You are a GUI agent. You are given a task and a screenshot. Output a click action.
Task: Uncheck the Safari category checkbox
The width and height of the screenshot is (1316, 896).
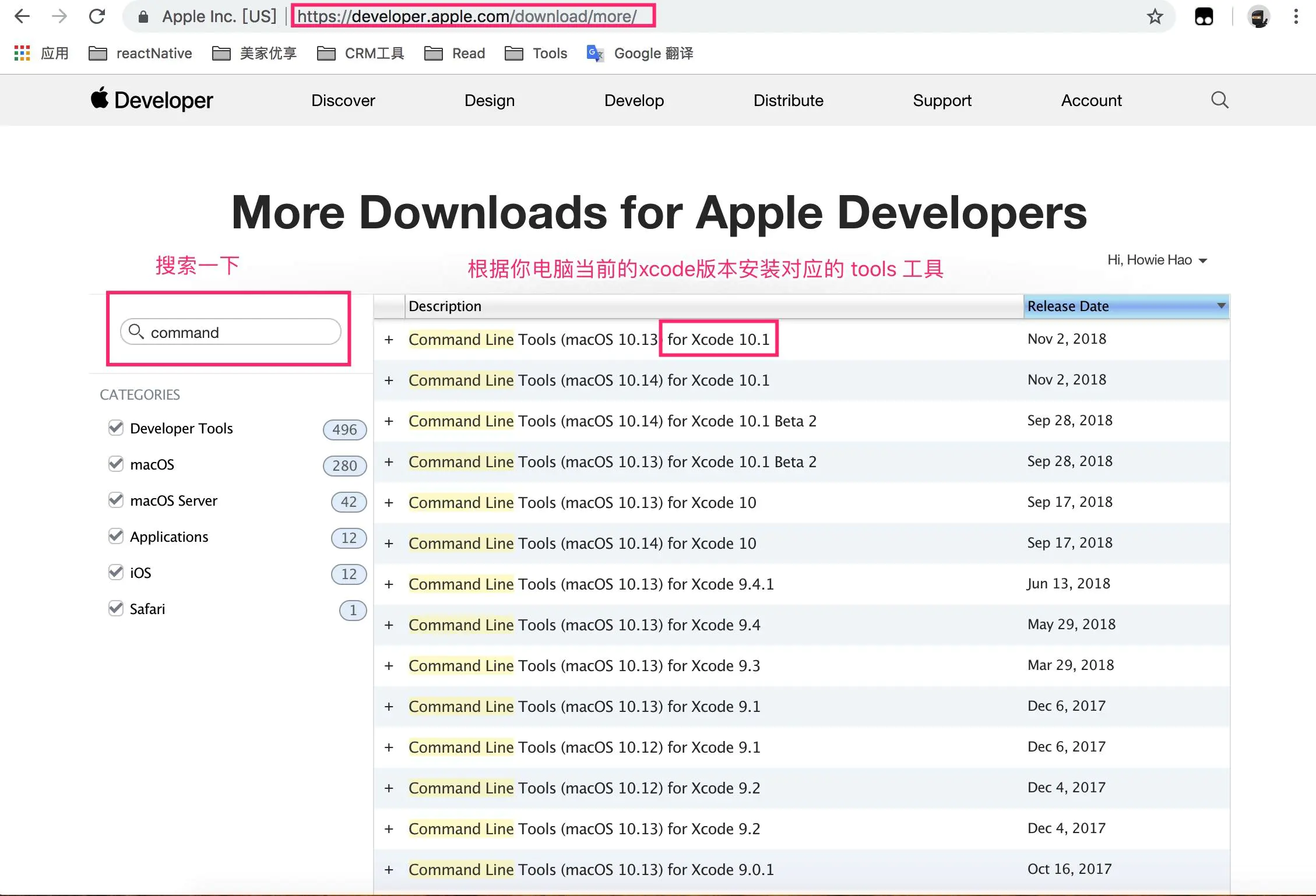[x=116, y=609]
